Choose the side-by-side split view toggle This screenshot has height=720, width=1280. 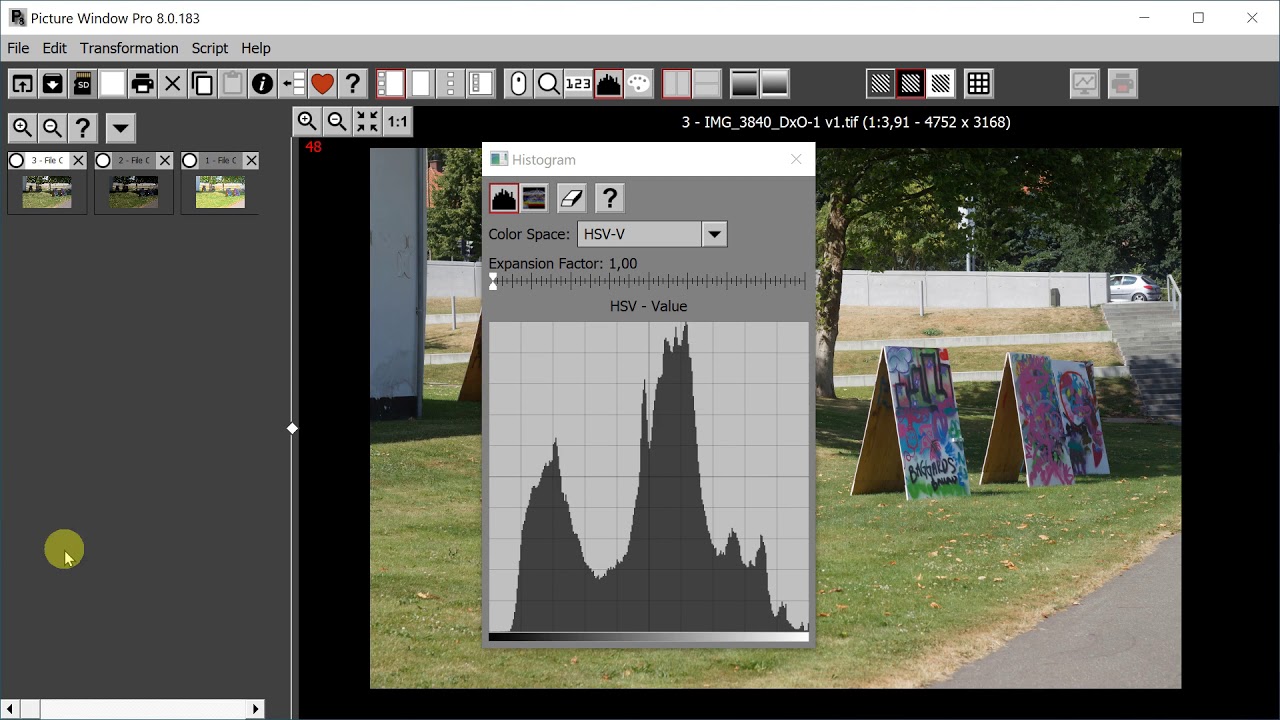pos(676,84)
